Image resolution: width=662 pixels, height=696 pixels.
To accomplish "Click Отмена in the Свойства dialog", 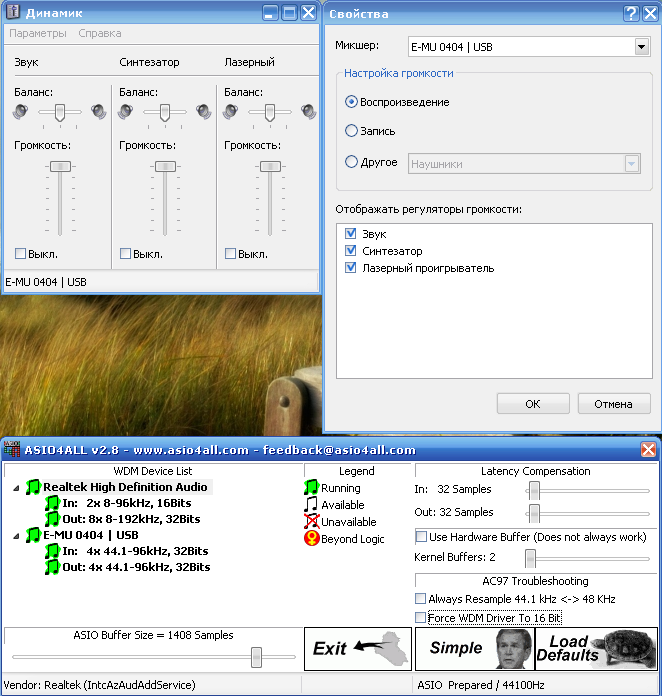I will 614,403.
